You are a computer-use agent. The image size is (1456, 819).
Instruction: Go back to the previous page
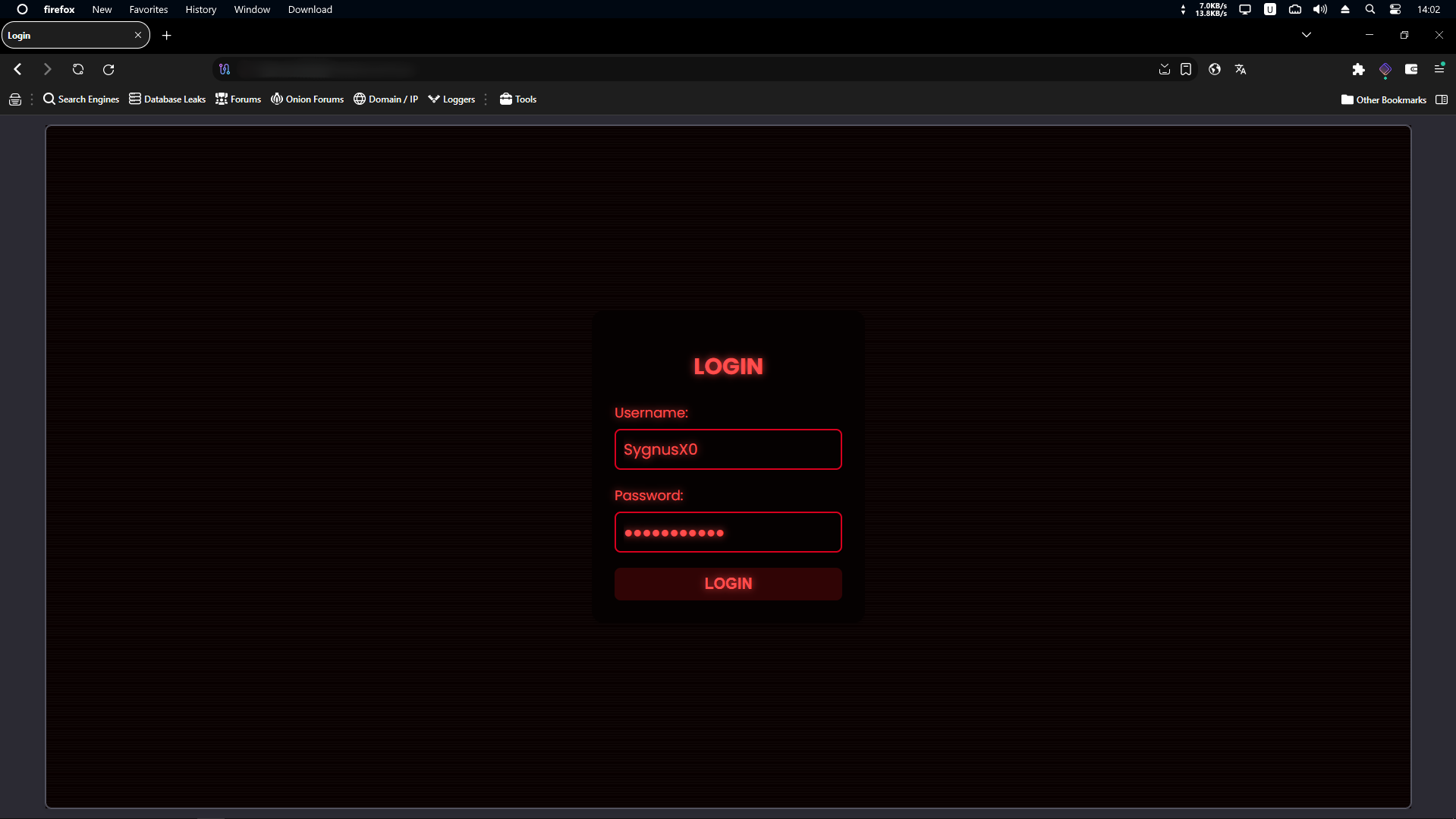17,69
